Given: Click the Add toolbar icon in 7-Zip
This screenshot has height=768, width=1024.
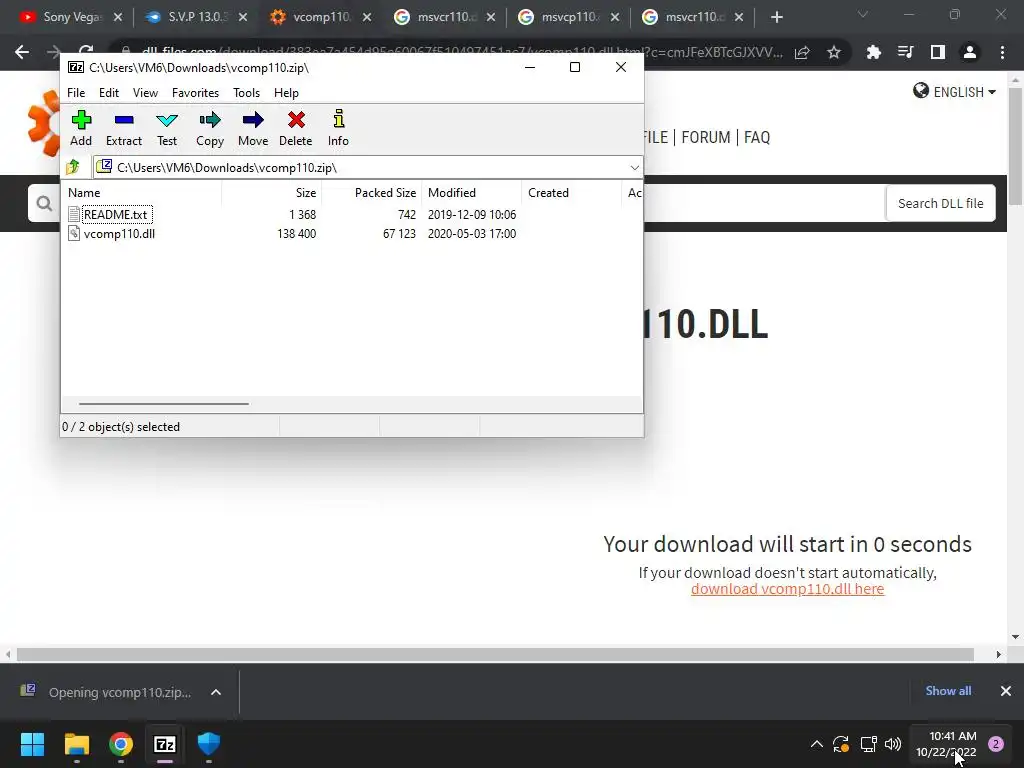Looking at the screenshot, I should (81, 128).
